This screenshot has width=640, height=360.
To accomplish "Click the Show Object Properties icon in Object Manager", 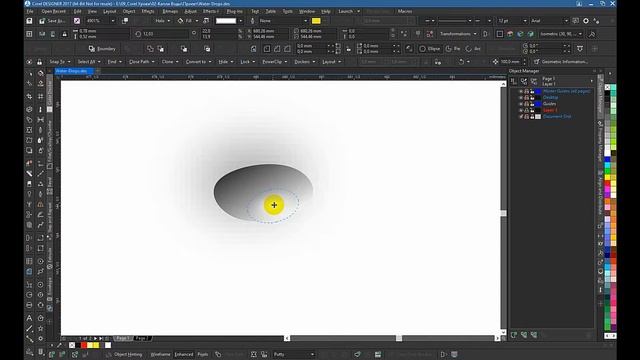I will pyautogui.click(x=513, y=81).
